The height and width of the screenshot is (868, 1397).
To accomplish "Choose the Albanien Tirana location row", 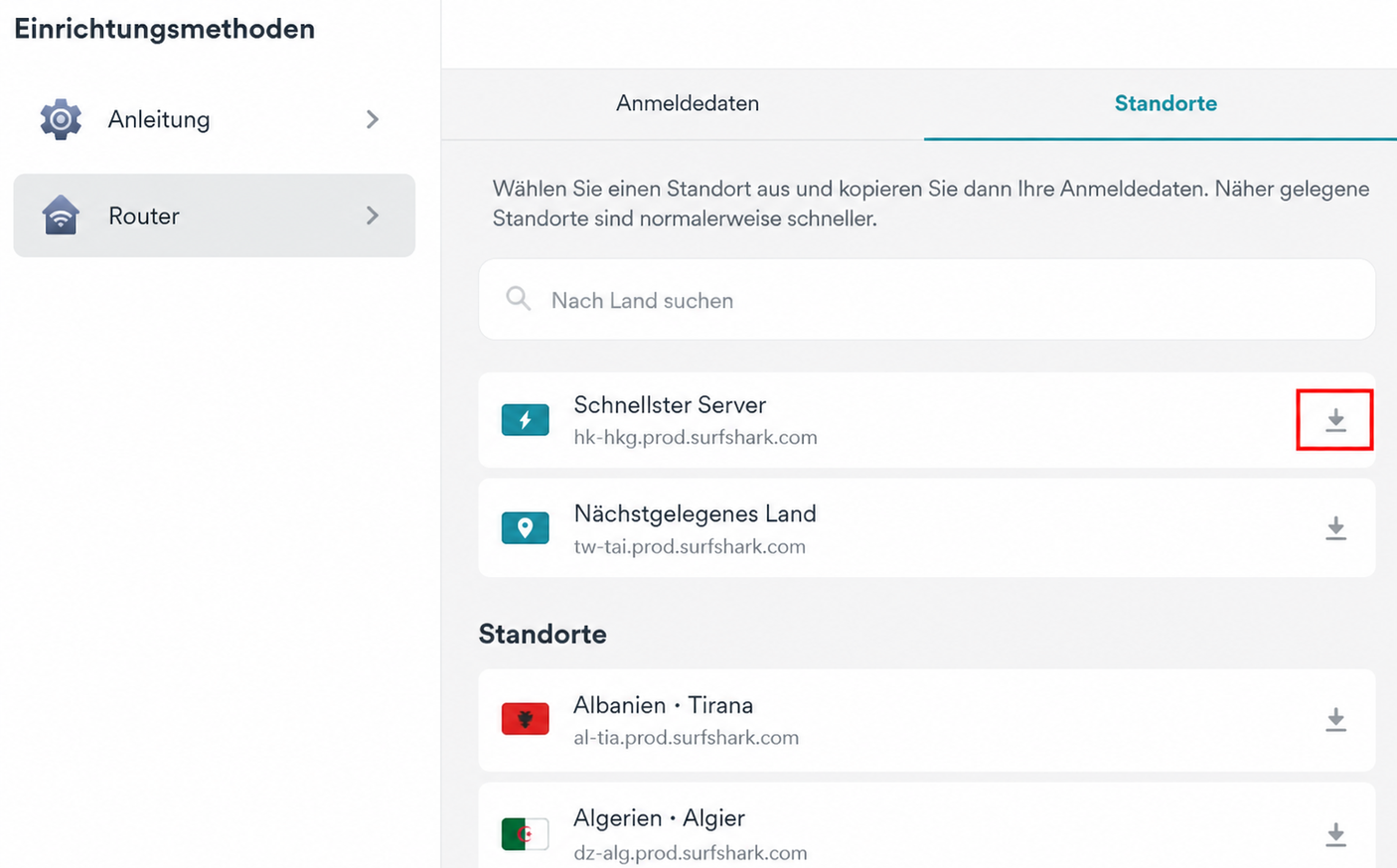I will pos(927,720).
